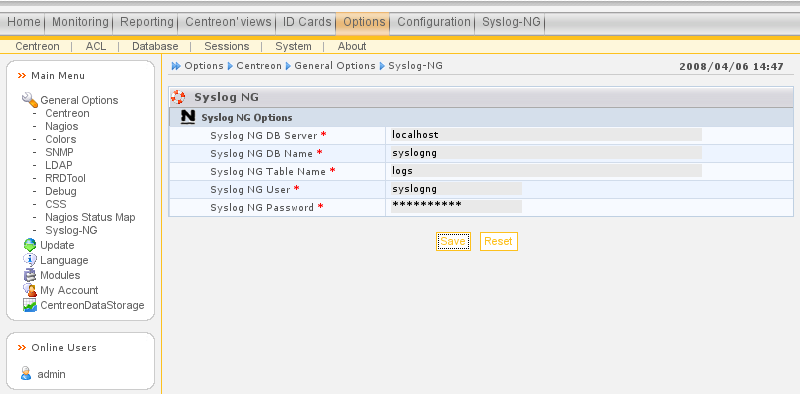800x394 pixels.
Task: Open the Configuration tab
Action: [x=434, y=22]
